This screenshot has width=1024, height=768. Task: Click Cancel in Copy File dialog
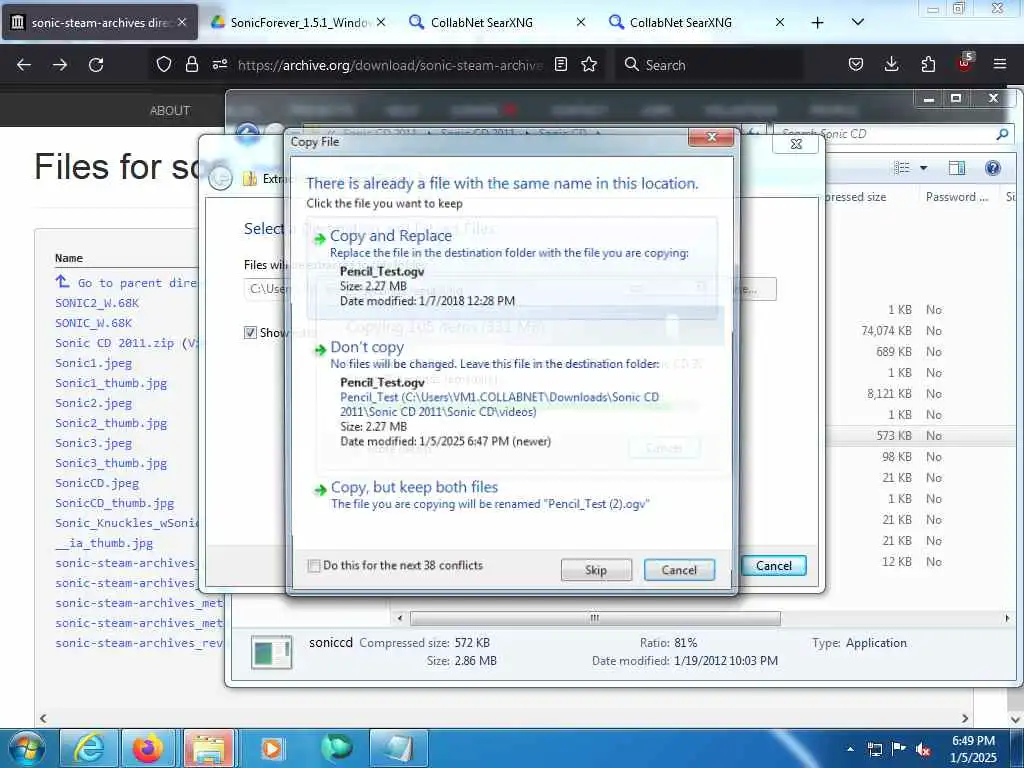(x=679, y=570)
